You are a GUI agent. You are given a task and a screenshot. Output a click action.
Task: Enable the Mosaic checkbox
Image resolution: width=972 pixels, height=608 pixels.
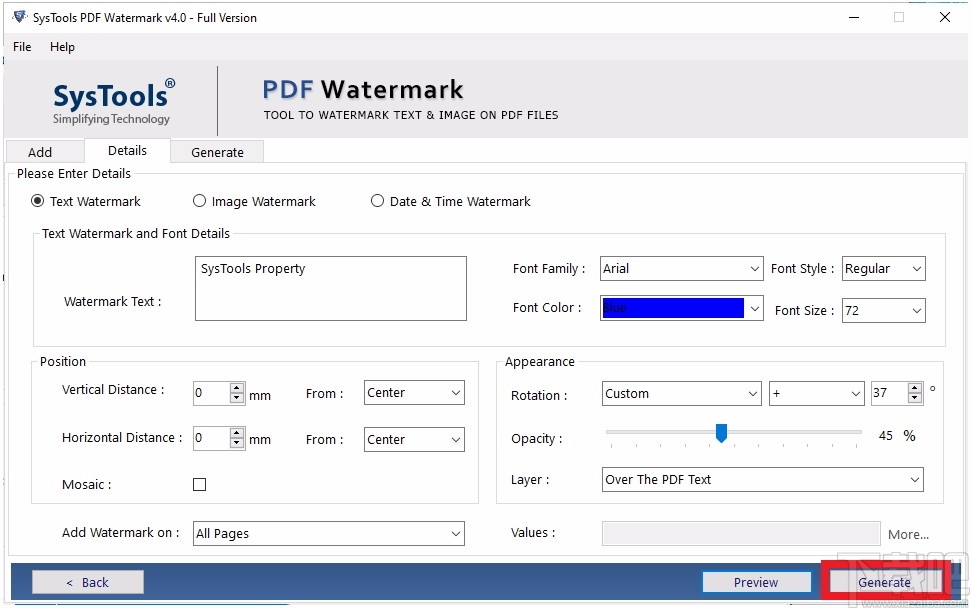(199, 484)
